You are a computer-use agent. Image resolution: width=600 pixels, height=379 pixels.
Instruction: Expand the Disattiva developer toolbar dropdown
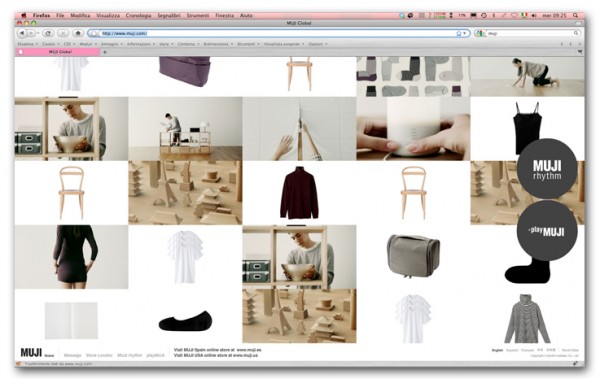pyautogui.click(x=28, y=44)
